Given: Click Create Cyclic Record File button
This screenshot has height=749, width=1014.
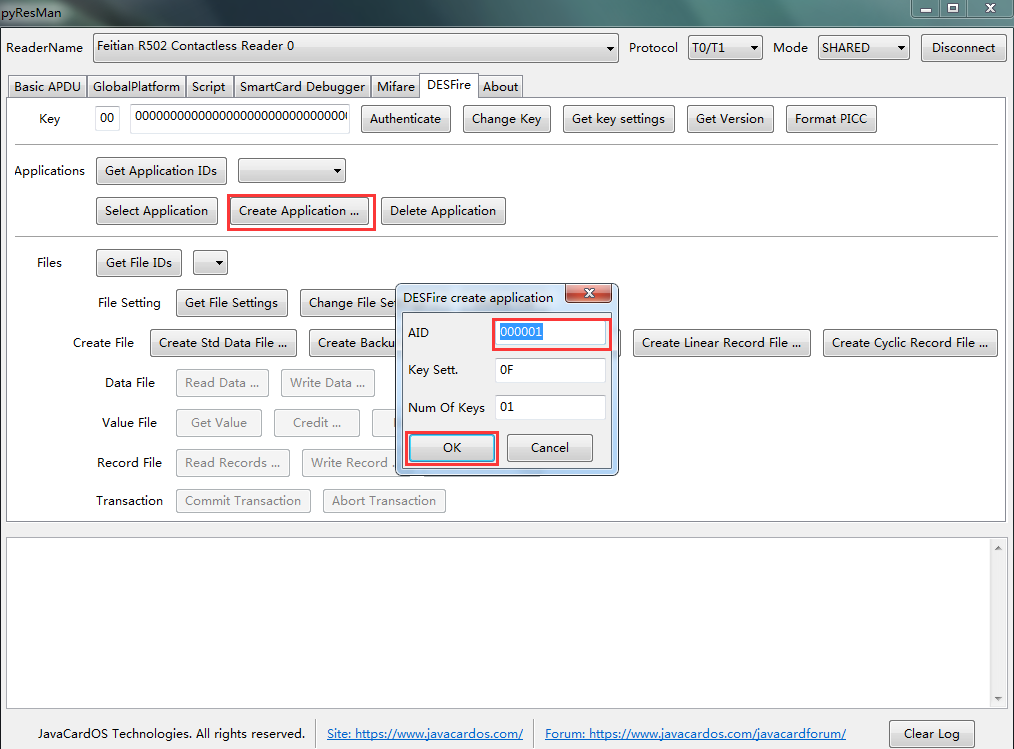Looking at the screenshot, I should click(910, 343).
